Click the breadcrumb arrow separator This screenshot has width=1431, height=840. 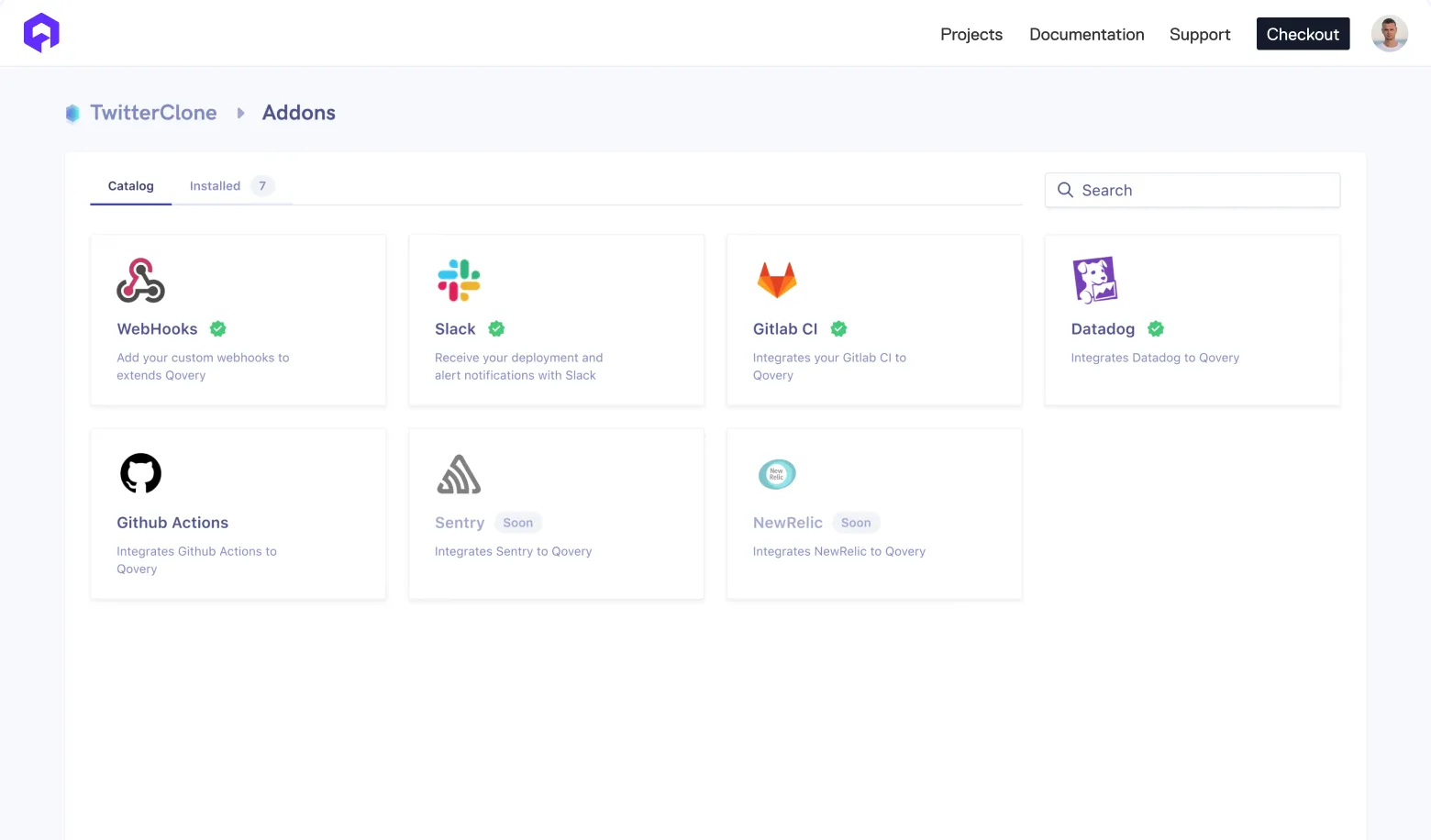(x=240, y=113)
